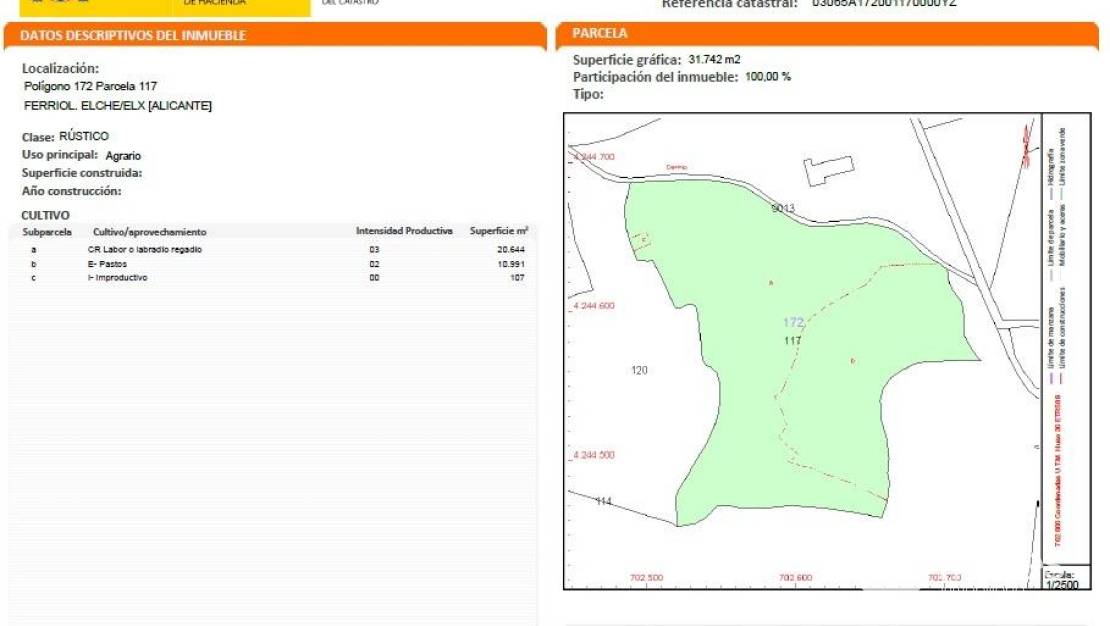1110x626 pixels.
Task: Click the north arrow symbol on the map
Action: [1027, 147]
